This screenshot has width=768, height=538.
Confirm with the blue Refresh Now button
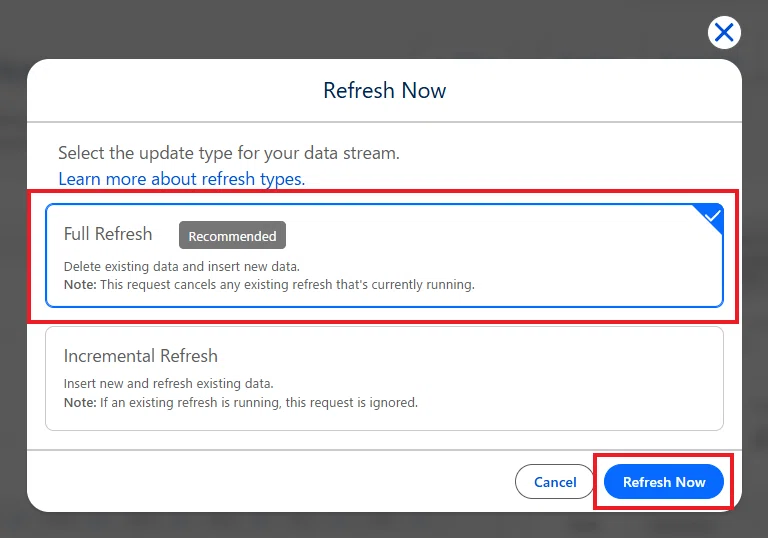click(x=664, y=482)
